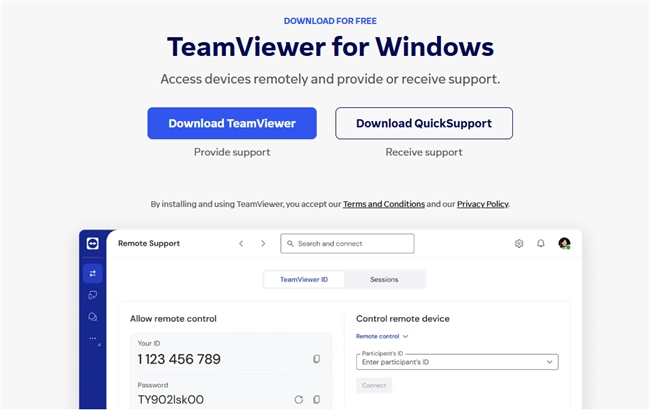This screenshot has height=416, width=650.
Task: Click the TeamViewer logo in the sidebar
Action: point(93,243)
